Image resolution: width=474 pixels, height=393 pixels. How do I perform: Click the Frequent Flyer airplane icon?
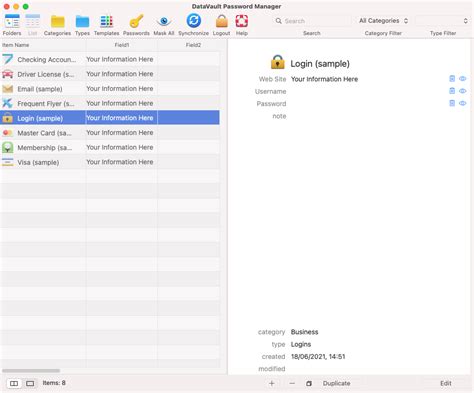[8, 103]
